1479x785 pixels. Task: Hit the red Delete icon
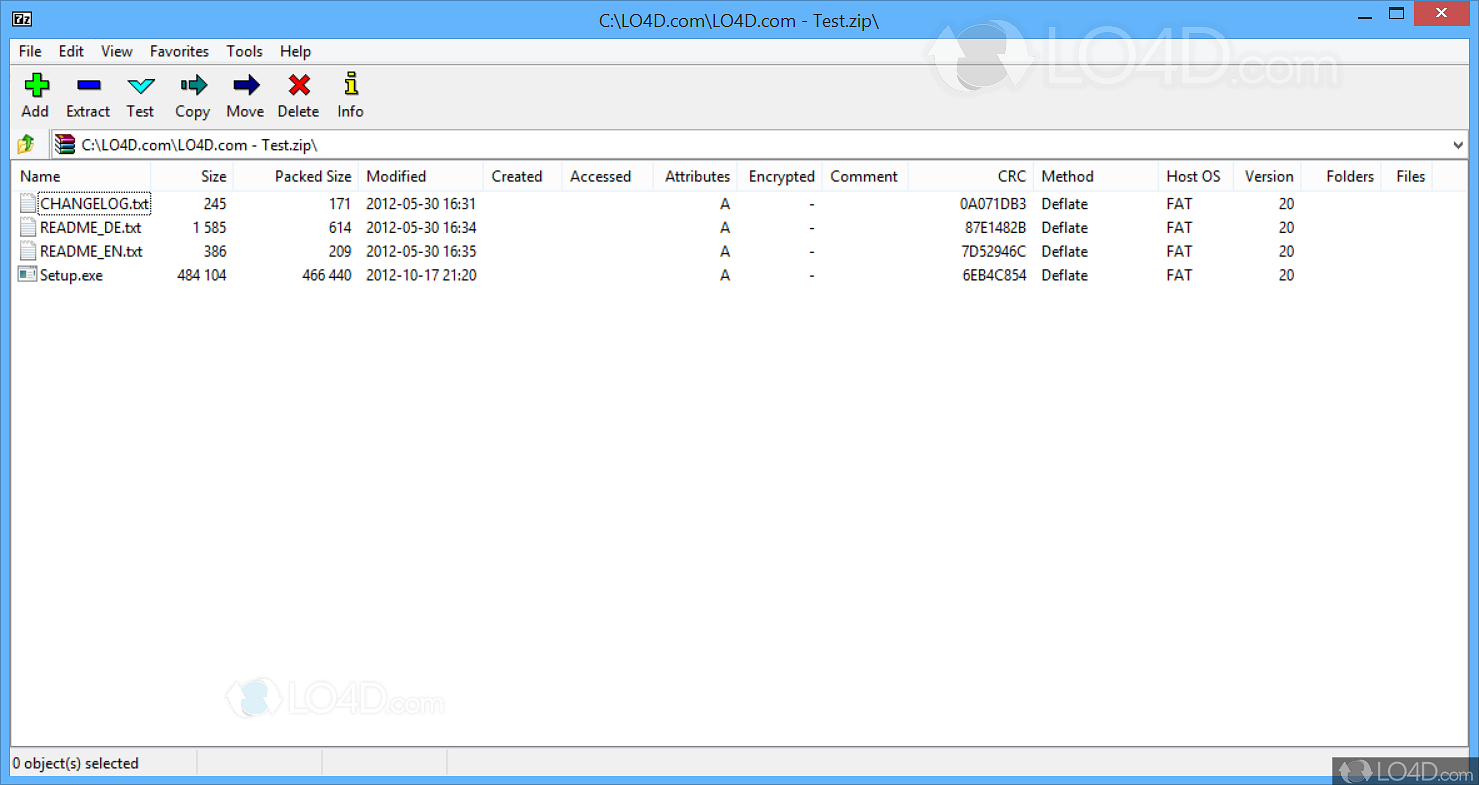[x=298, y=86]
